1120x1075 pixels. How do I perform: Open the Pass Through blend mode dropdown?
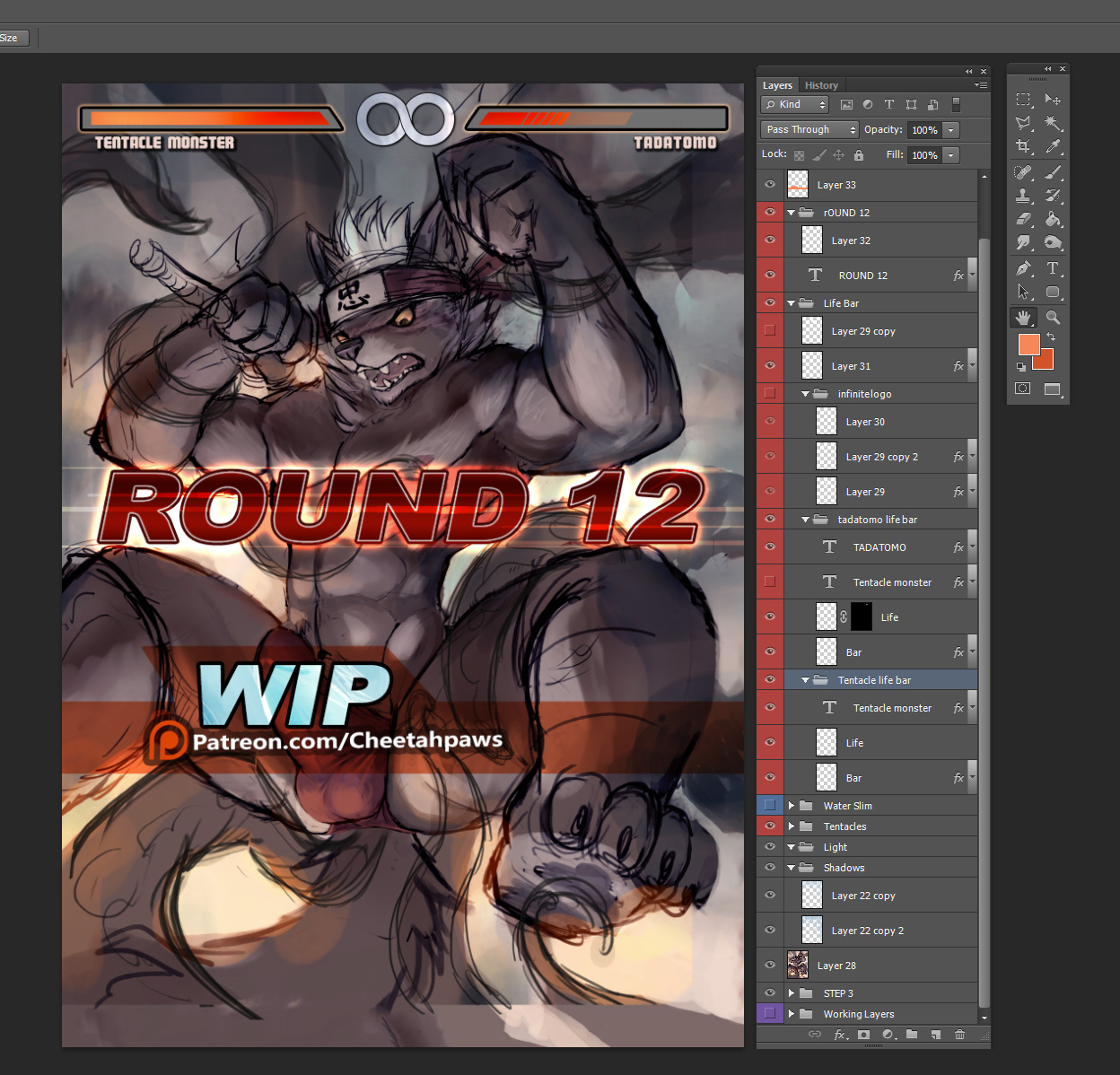coord(809,130)
